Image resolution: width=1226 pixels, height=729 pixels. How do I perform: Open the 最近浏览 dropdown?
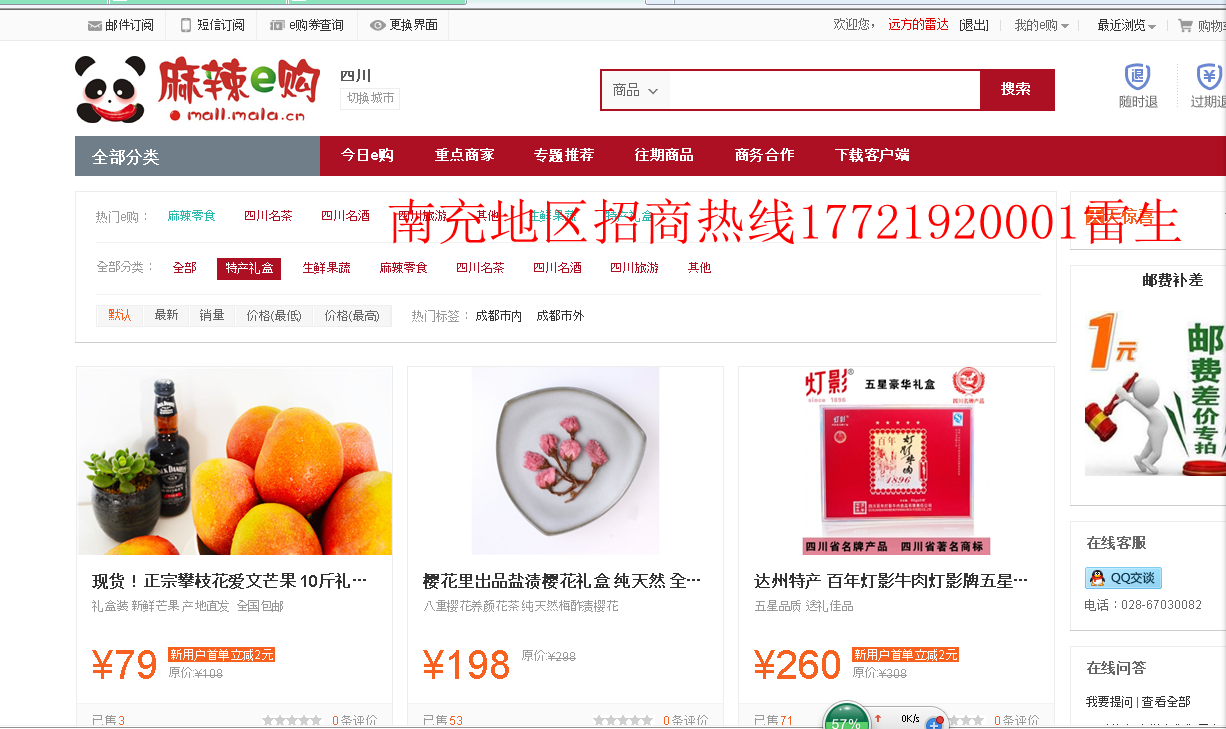coord(1126,25)
